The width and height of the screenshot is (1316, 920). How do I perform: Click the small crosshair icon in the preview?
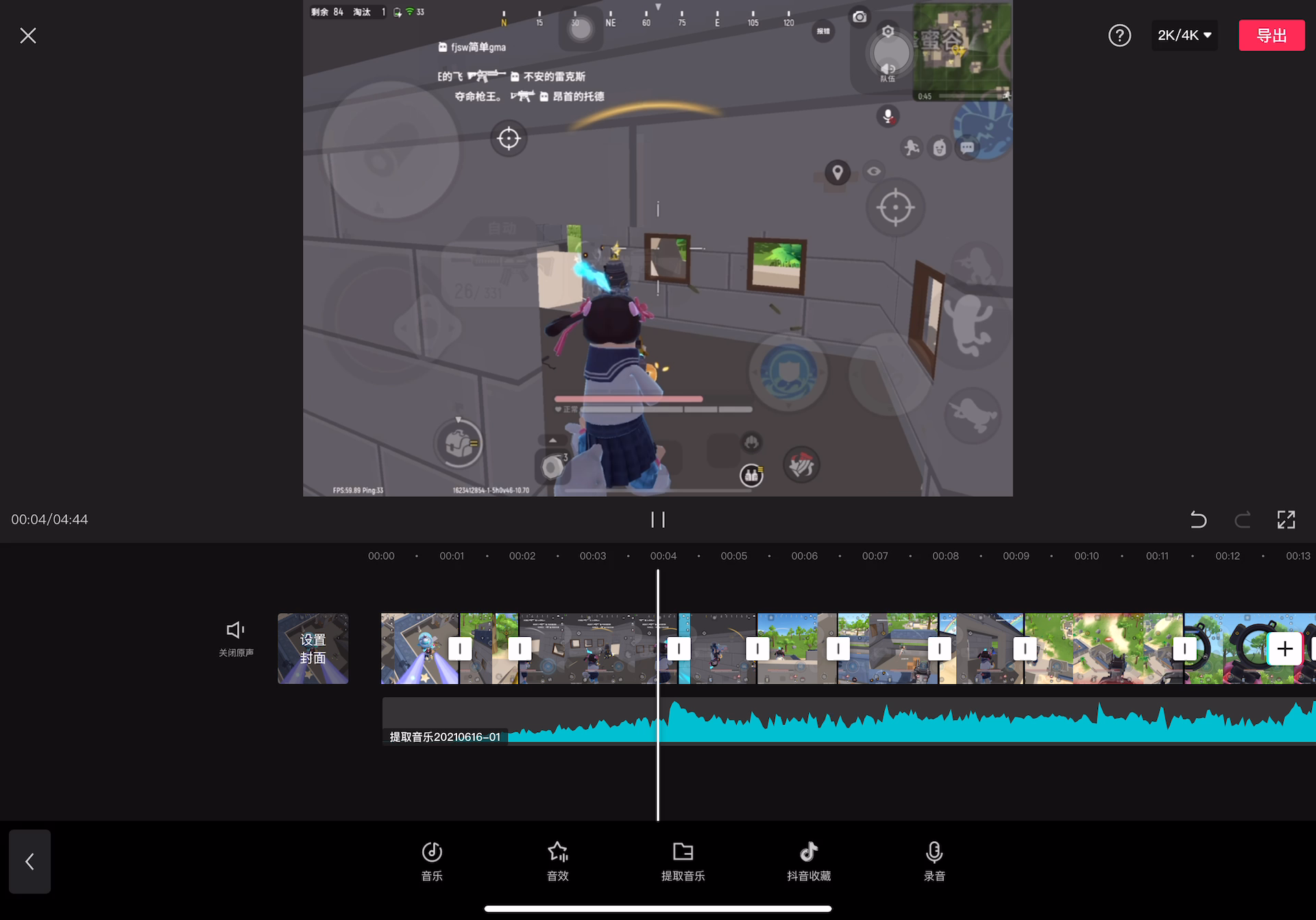(509, 138)
